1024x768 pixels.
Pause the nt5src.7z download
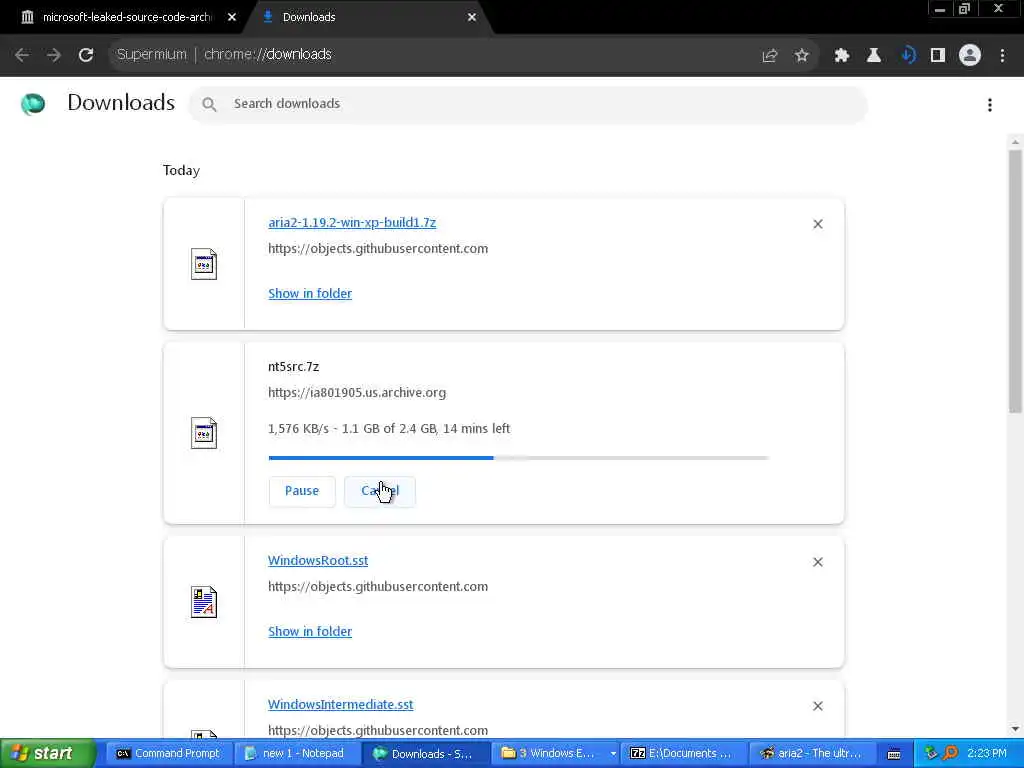(x=302, y=491)
